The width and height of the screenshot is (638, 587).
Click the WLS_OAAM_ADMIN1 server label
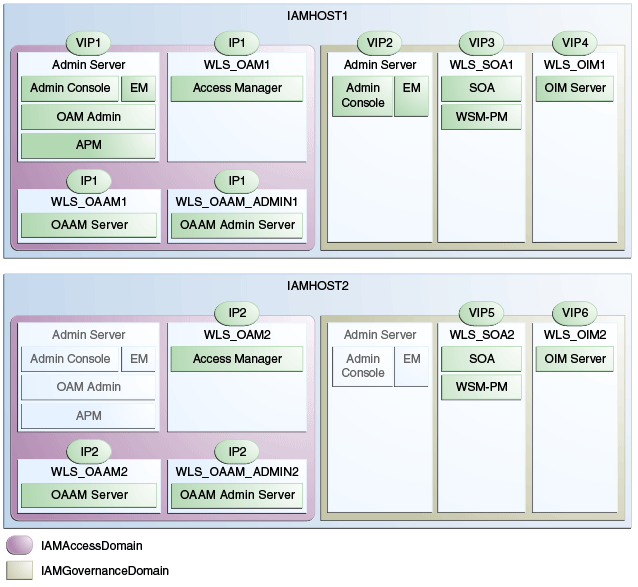237,202
